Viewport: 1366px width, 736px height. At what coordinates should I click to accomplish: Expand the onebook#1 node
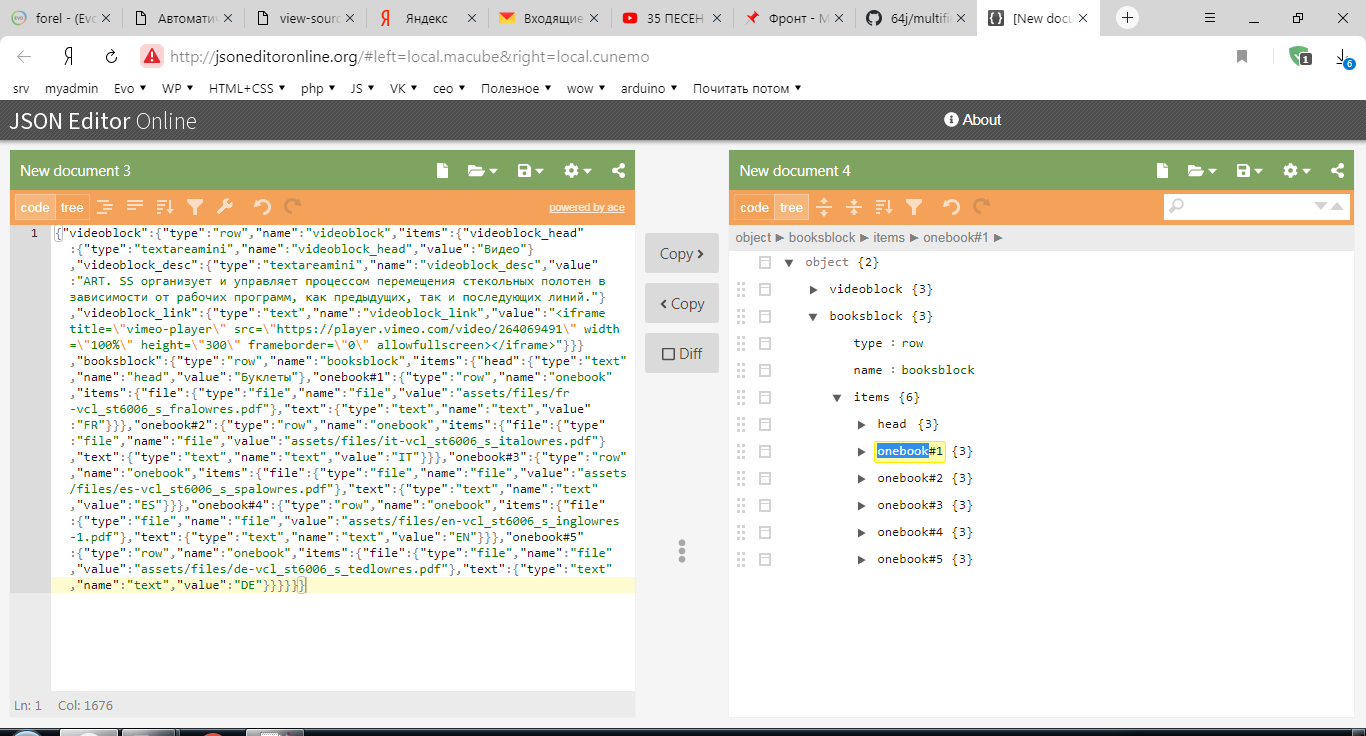coord(861,452)
